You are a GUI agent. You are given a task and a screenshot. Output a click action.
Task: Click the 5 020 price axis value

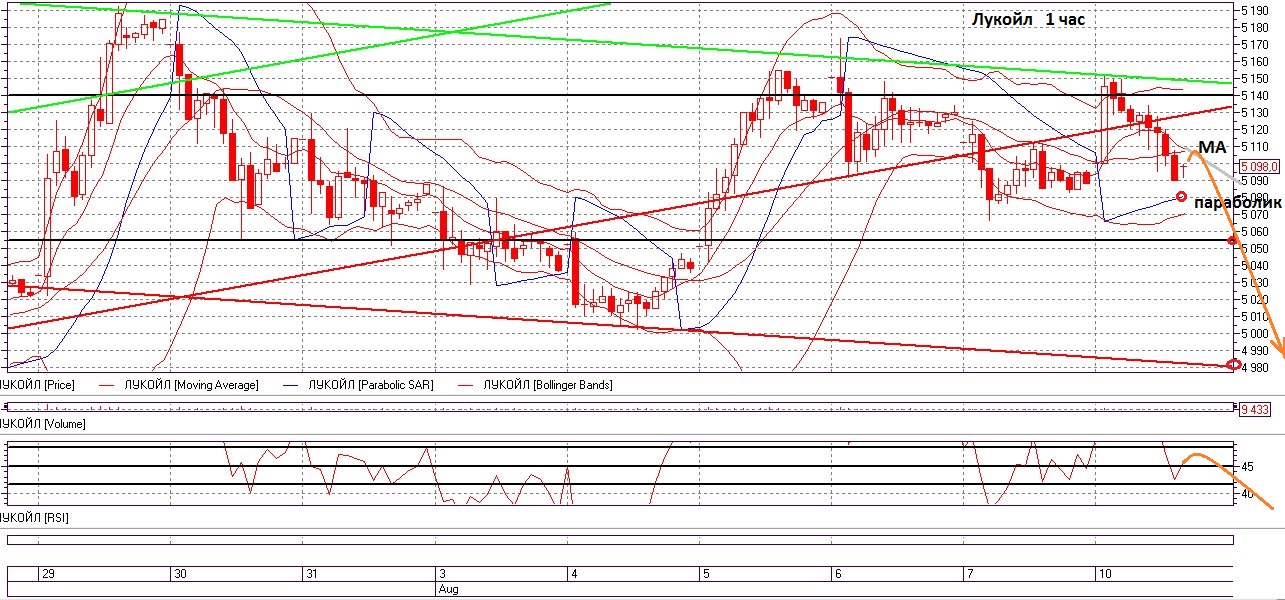(x=1256, y=299)
